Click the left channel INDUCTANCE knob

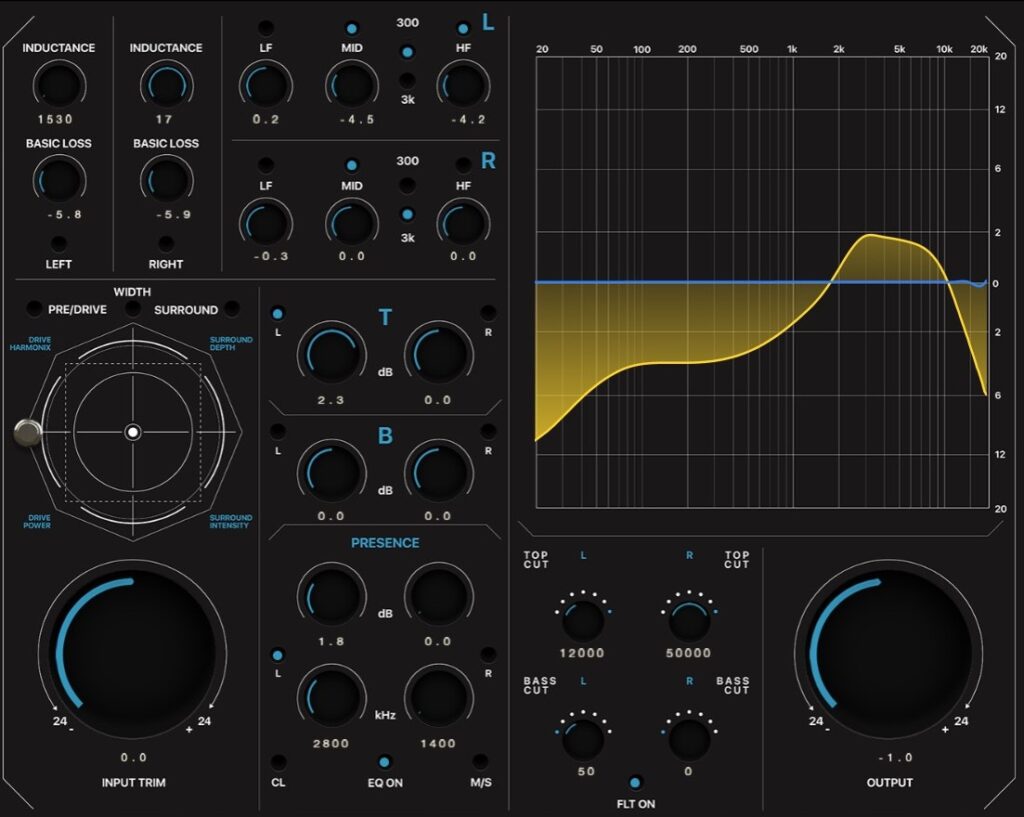coord(58,85)
